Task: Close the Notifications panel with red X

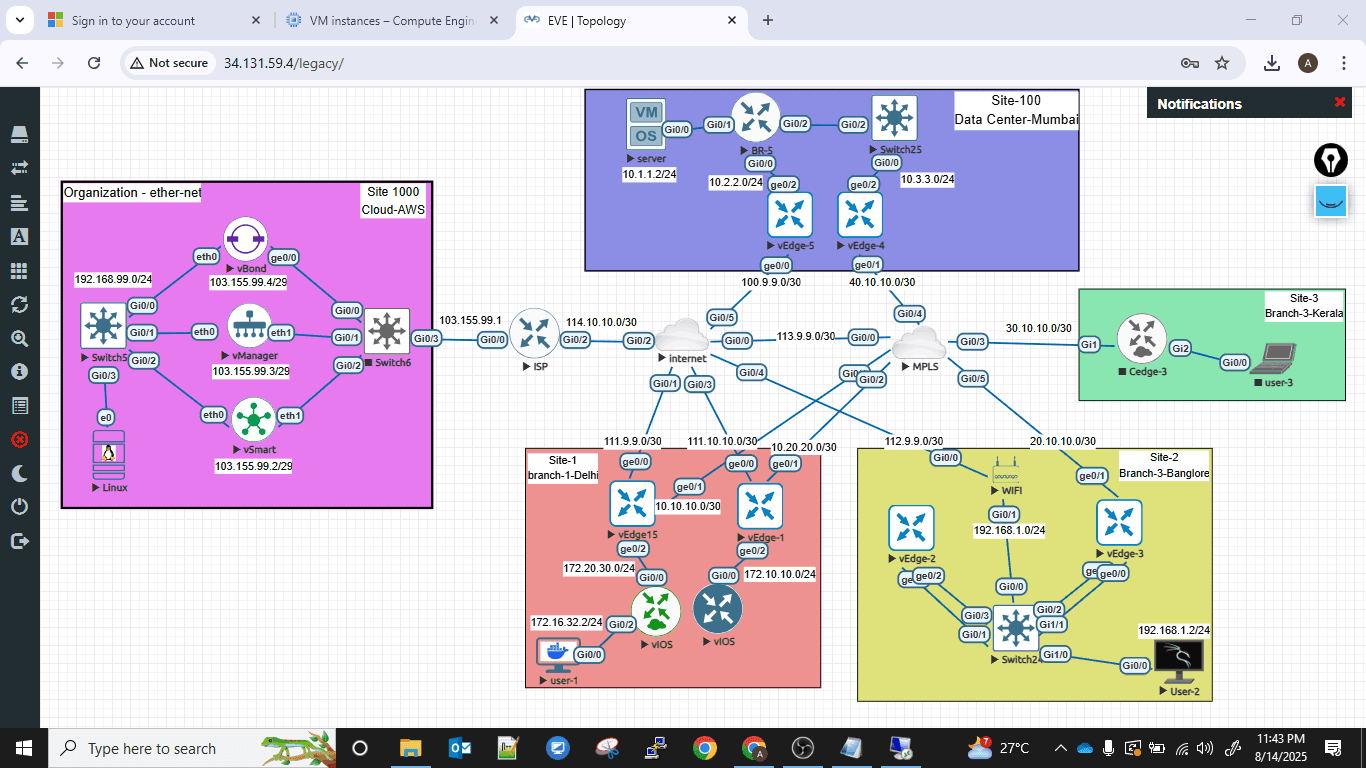Action: point(1340,102)
